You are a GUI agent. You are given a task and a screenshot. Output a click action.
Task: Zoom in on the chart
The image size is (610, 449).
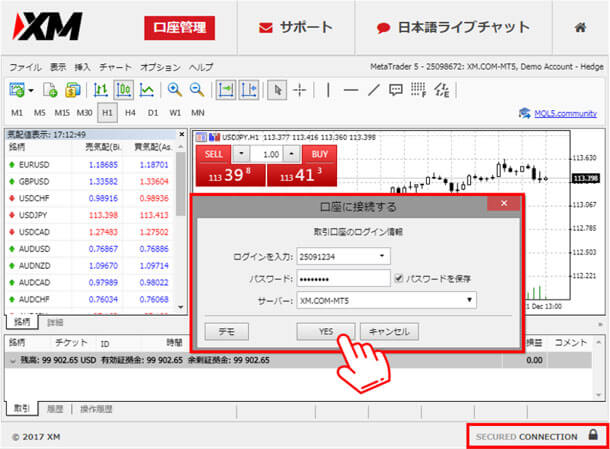[x=175, y=90]
